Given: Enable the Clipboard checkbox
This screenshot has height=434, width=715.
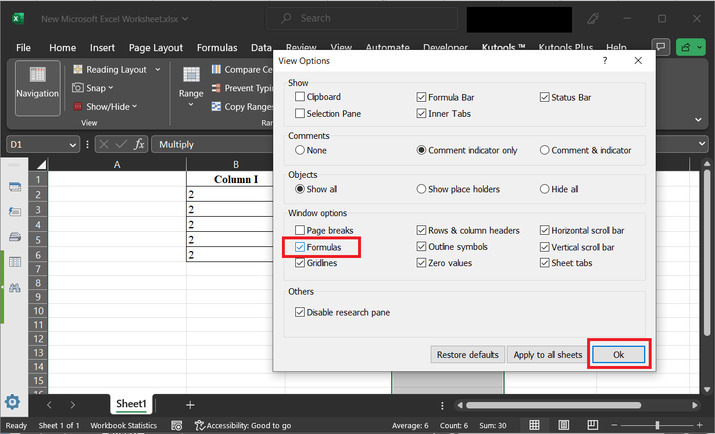Looking at the screenshot, I should 300,97.
